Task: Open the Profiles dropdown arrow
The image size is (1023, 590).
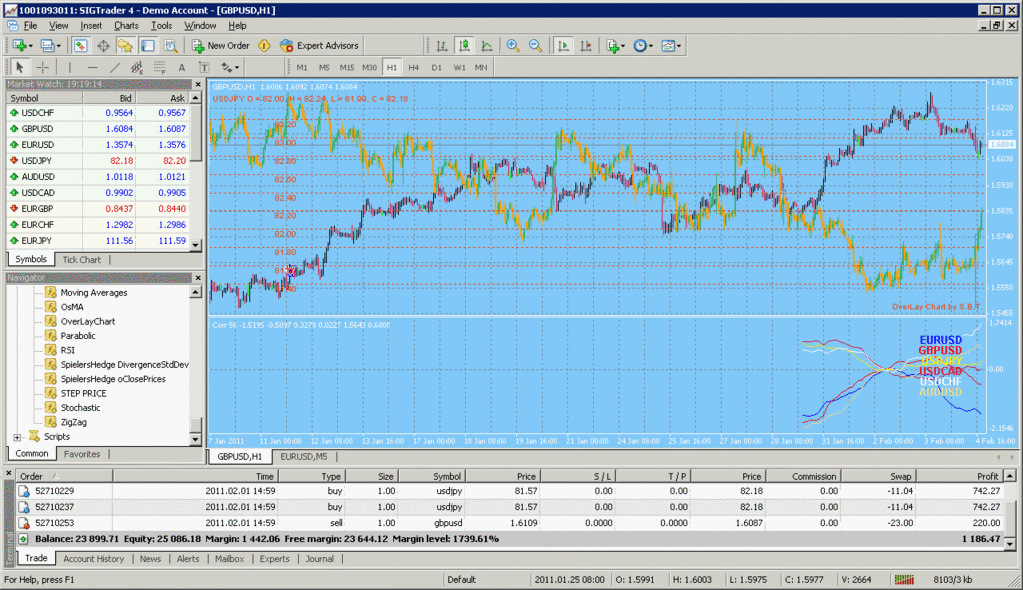Action: tap(59, 46)
